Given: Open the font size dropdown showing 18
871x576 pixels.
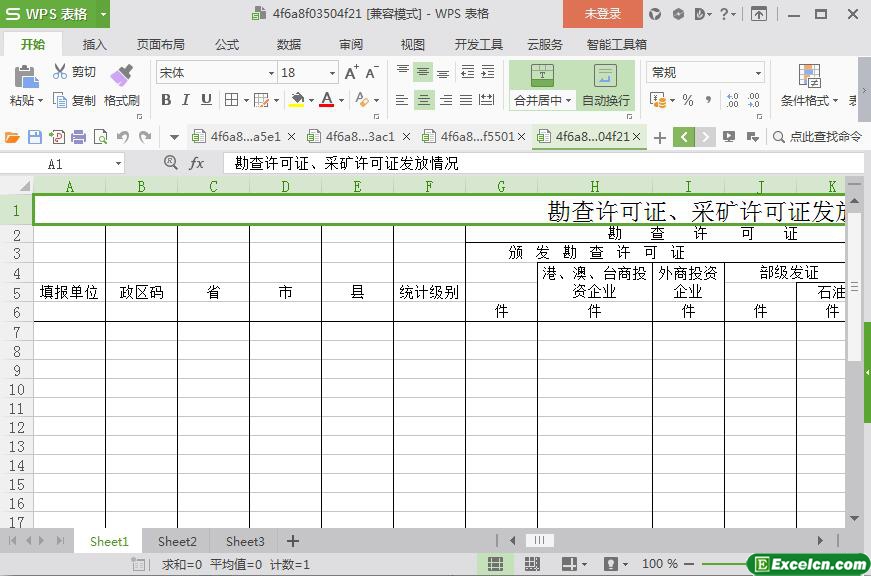Looking at the screenshot, I should pyautogui.click(x=332, y=73).
